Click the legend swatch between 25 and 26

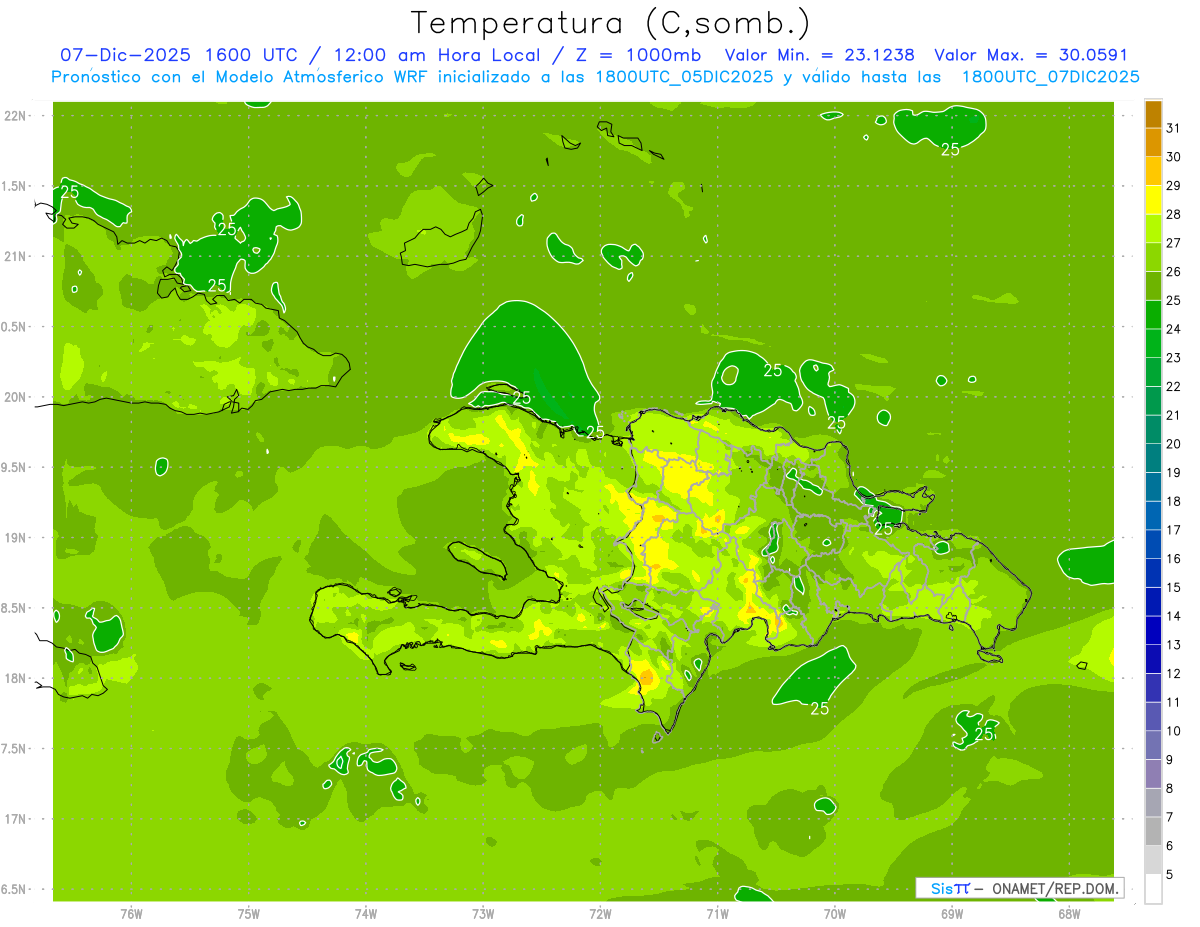(x=1153, y=286)
